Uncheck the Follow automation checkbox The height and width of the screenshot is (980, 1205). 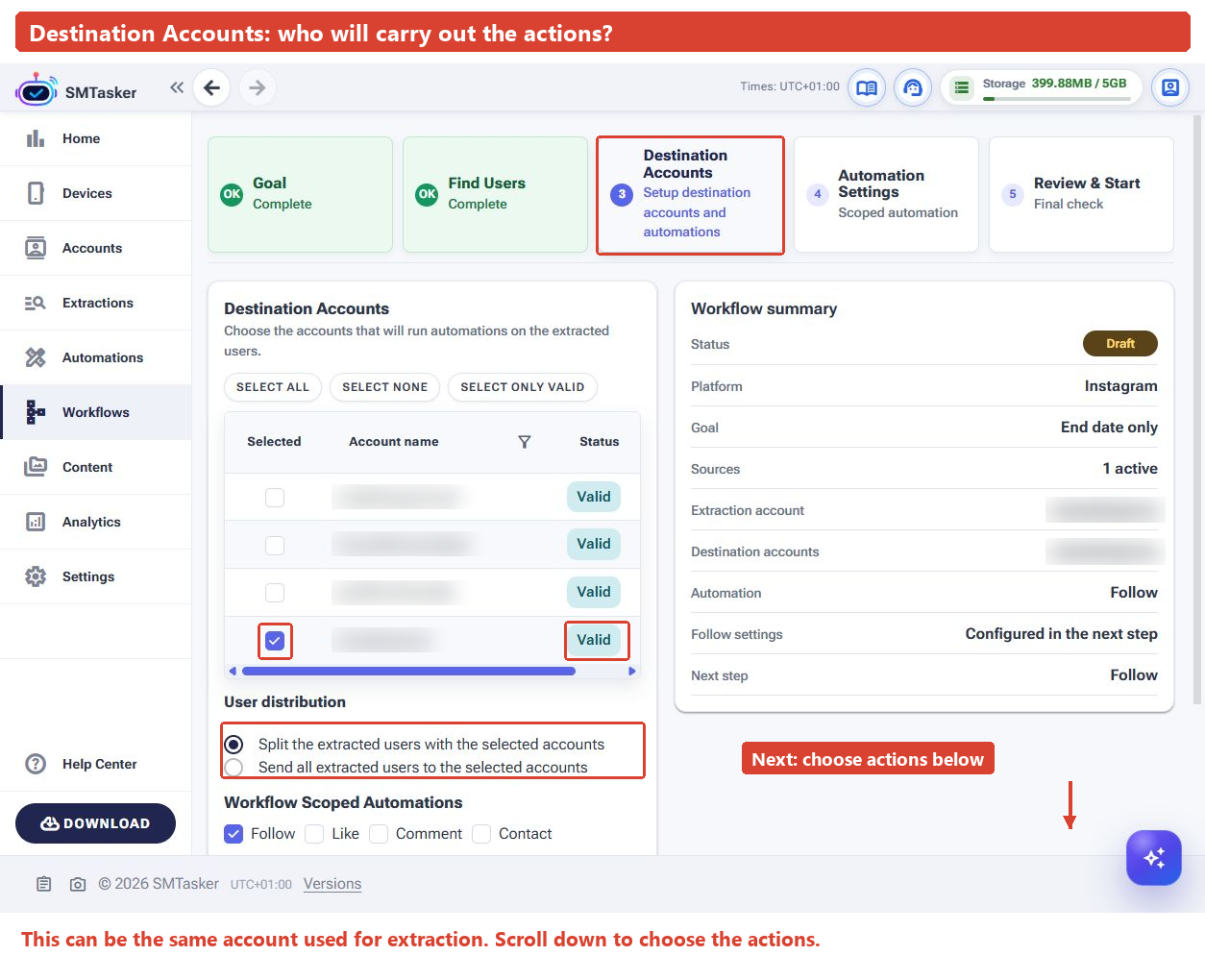tap(234, 834)
